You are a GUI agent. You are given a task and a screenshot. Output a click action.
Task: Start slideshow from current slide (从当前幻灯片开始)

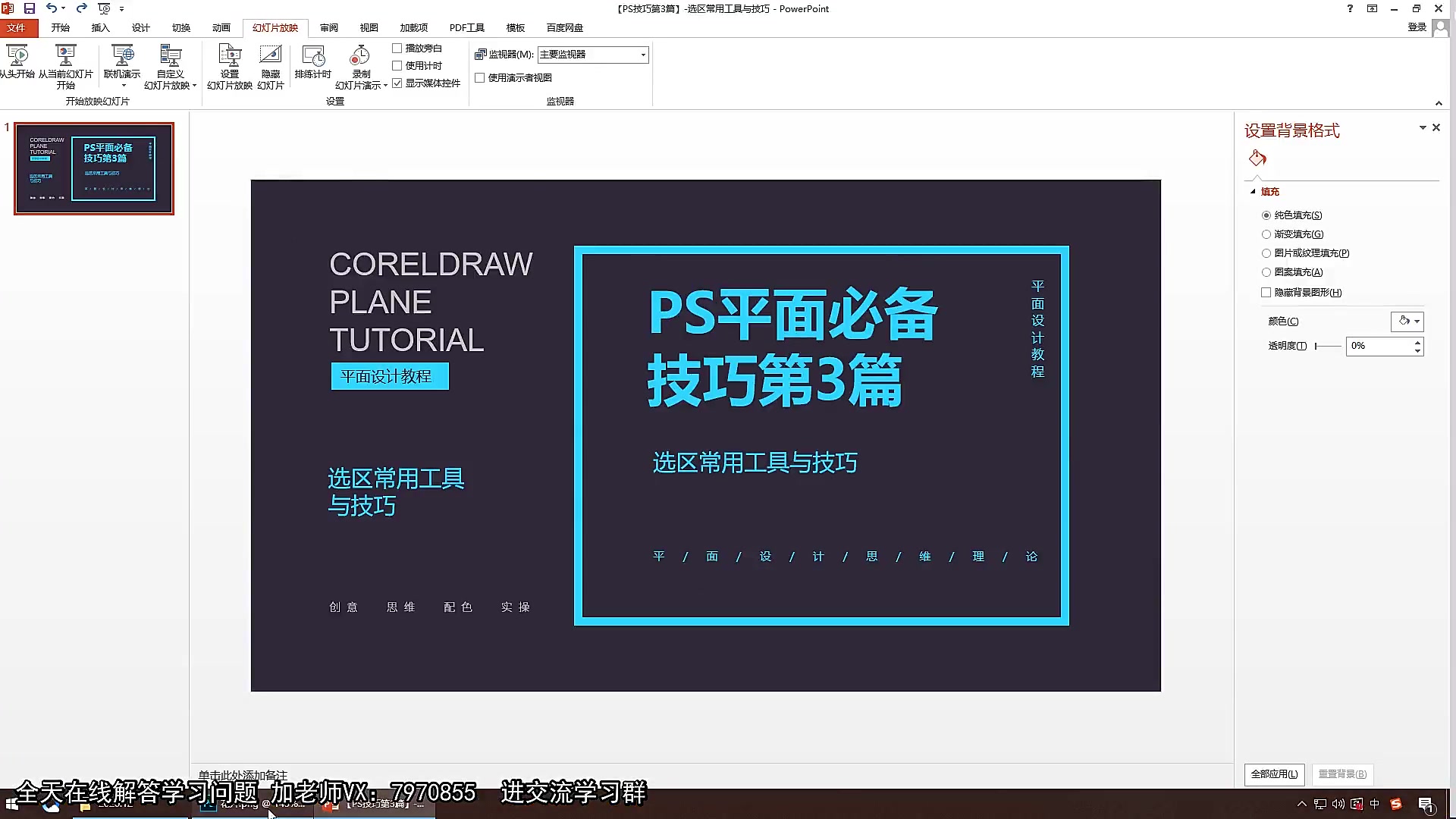66,67
